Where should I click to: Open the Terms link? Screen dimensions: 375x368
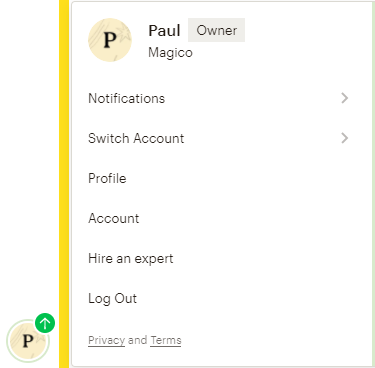(x=166, y=340)
